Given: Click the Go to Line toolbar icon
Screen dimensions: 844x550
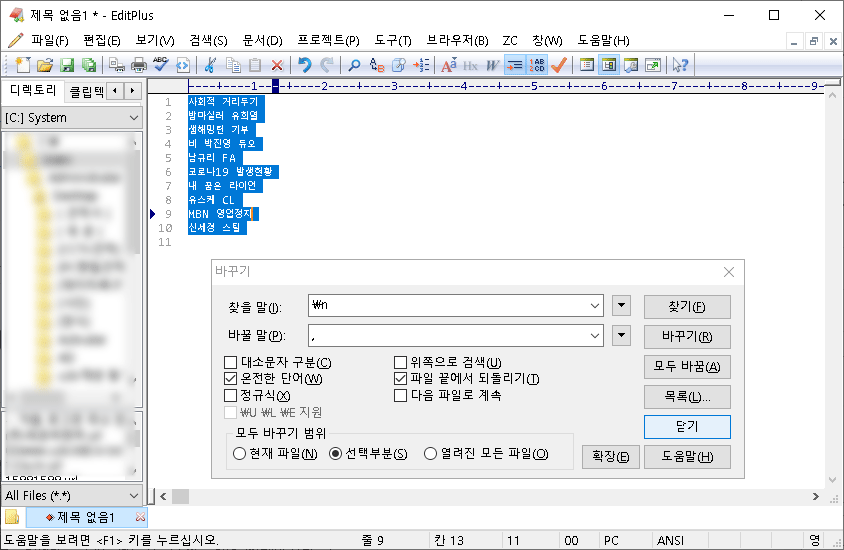Looking at the screenshot, I should click(421, 65).
